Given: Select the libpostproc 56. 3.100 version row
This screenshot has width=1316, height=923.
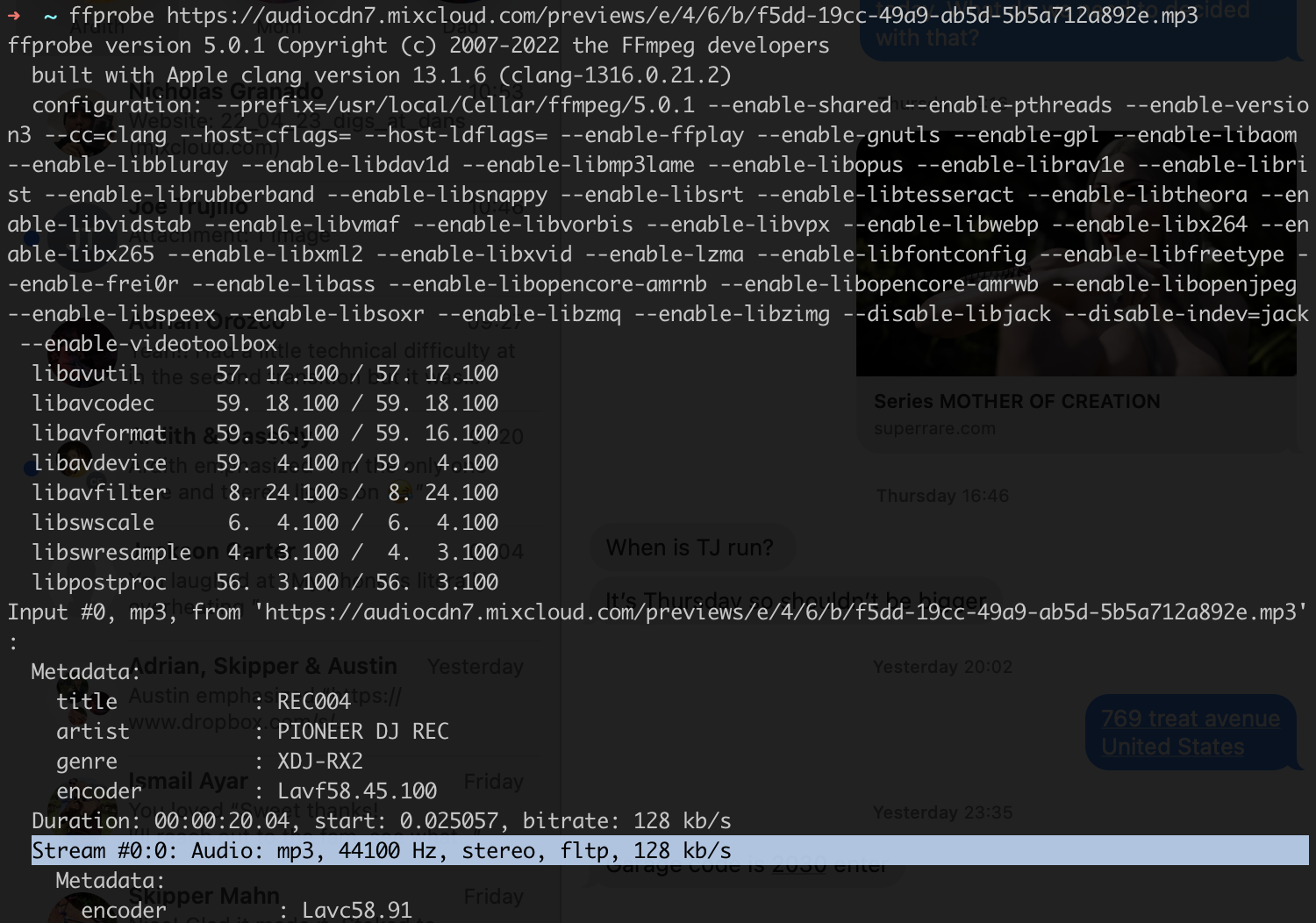Looking at the screenshot, I should coord(265,583).
